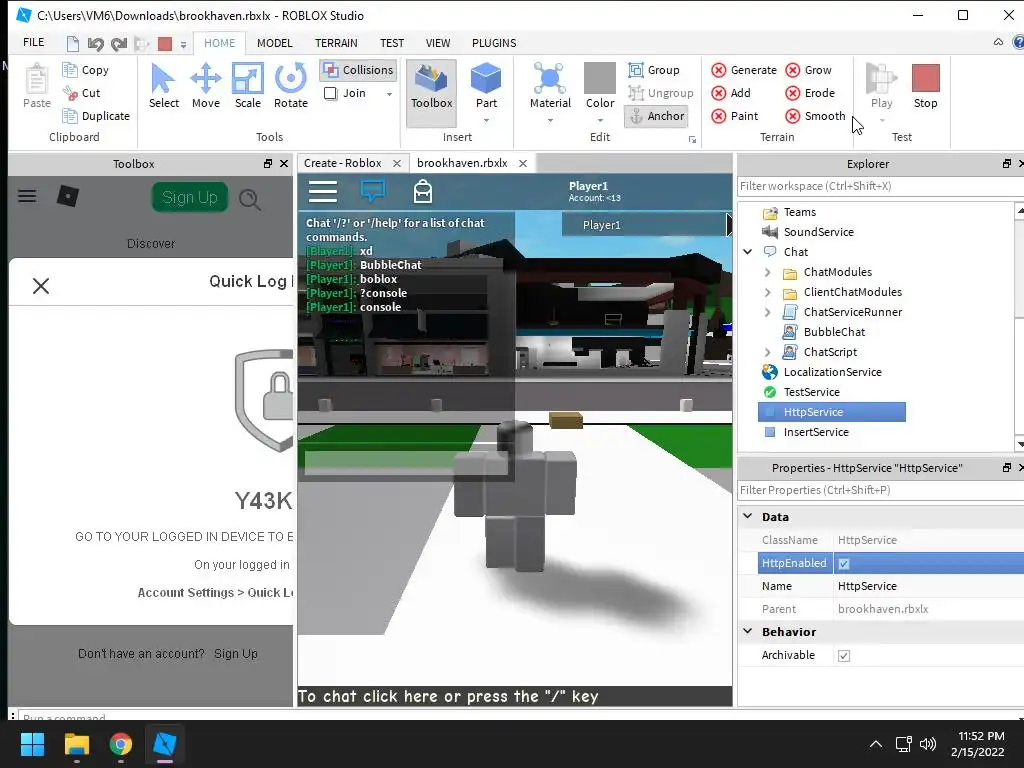Open the in-game hamburger menu
Screen dimensions: 1024x768
tap(323, 191)
